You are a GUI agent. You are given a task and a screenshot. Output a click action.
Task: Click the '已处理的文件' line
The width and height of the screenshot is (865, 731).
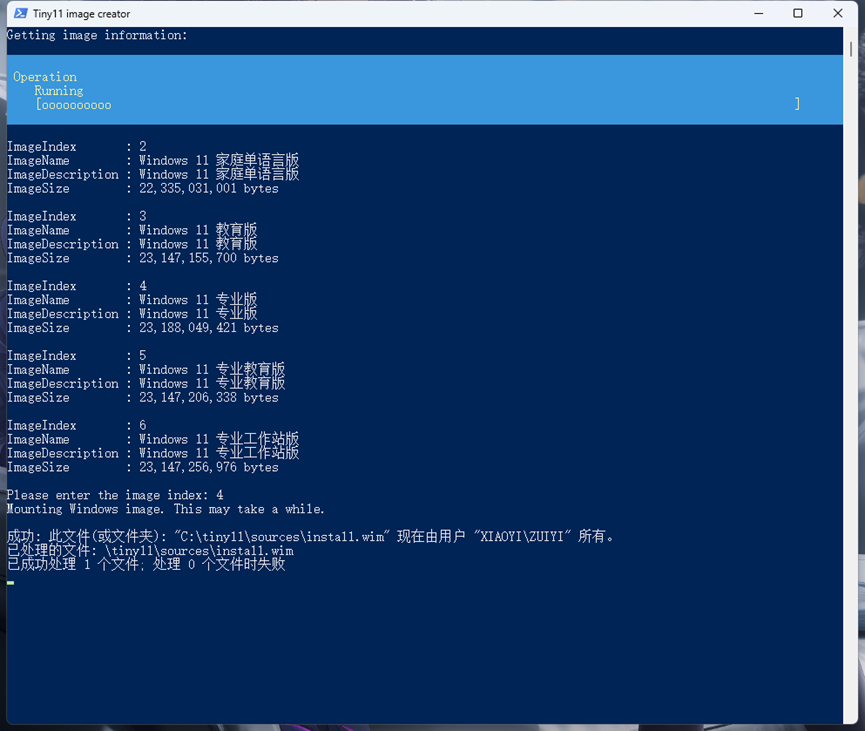click(x=150, y=551)
